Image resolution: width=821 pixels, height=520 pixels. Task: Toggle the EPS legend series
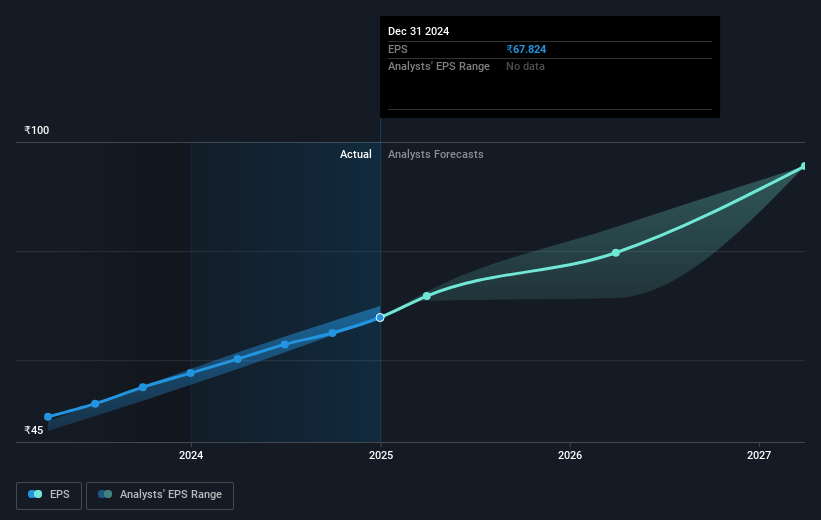[49, 495]
